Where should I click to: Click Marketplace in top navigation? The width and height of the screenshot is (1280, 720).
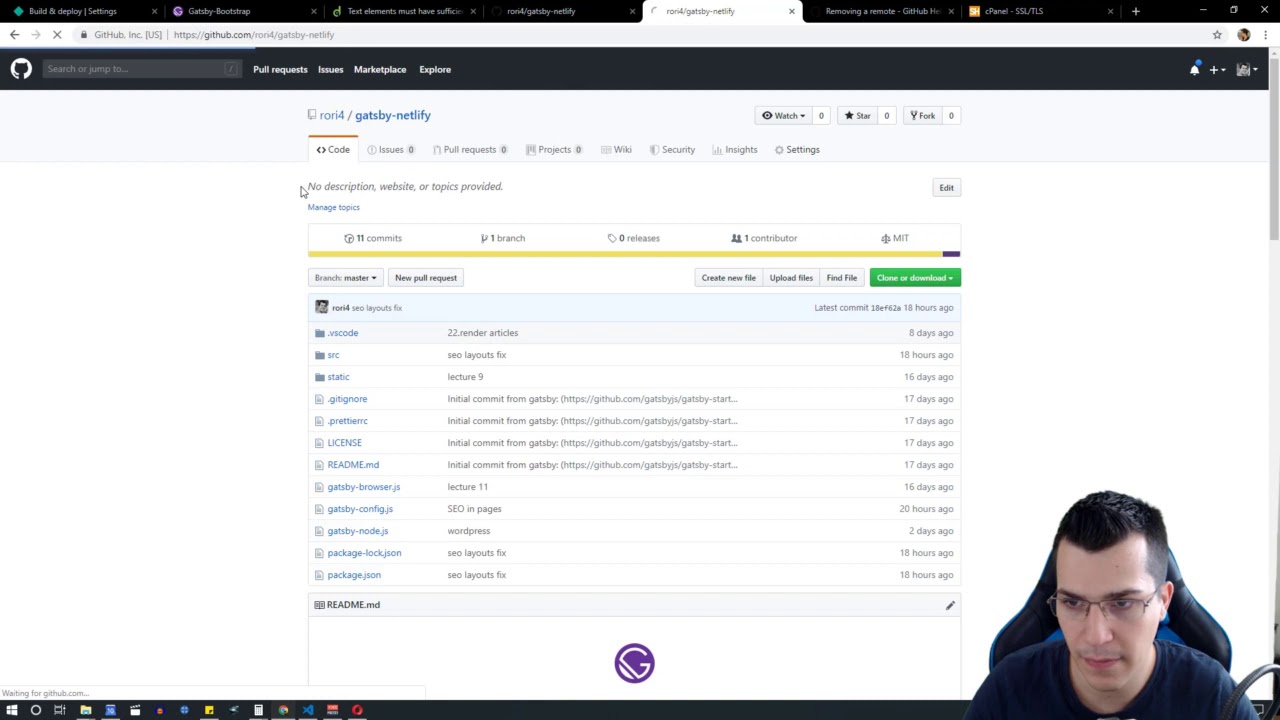(x=380, y=69)
